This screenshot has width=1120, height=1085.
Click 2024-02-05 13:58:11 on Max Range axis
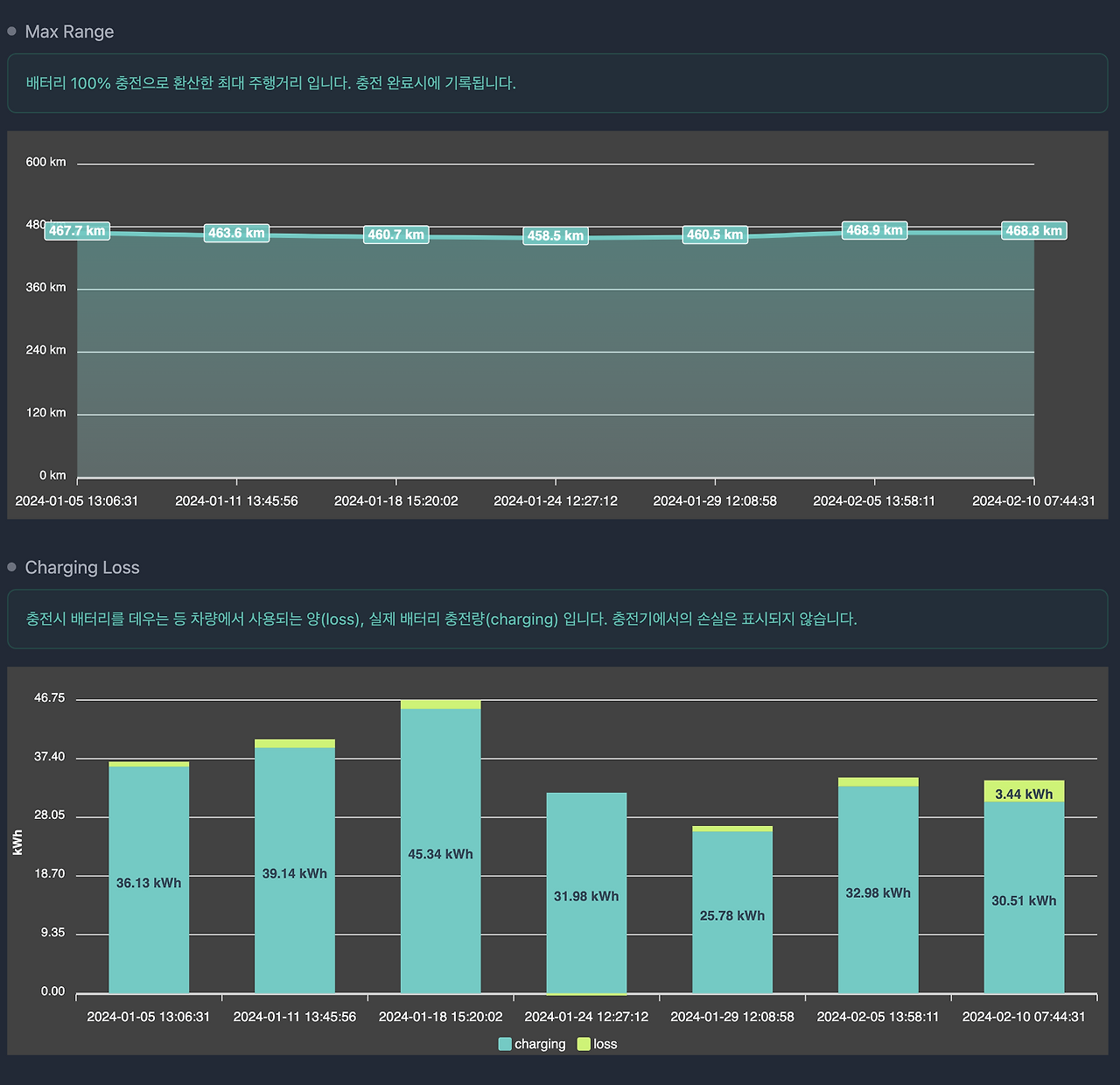tap(875, 500)
